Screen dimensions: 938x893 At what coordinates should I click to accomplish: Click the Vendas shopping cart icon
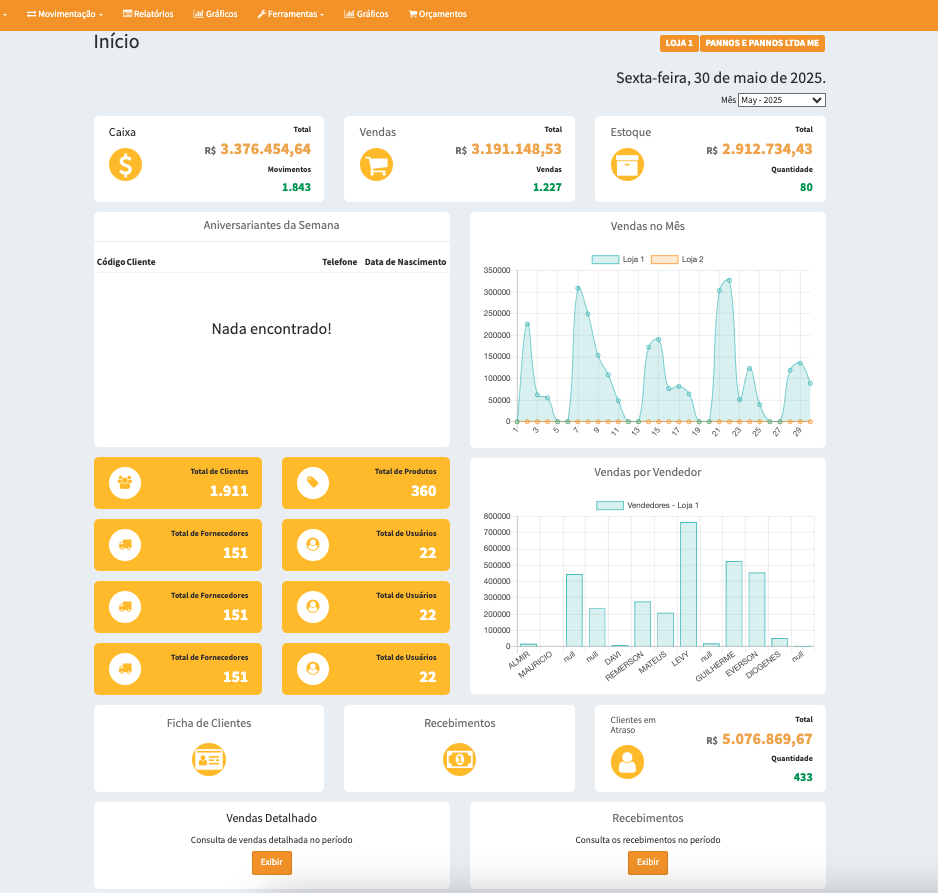(376, 165)
